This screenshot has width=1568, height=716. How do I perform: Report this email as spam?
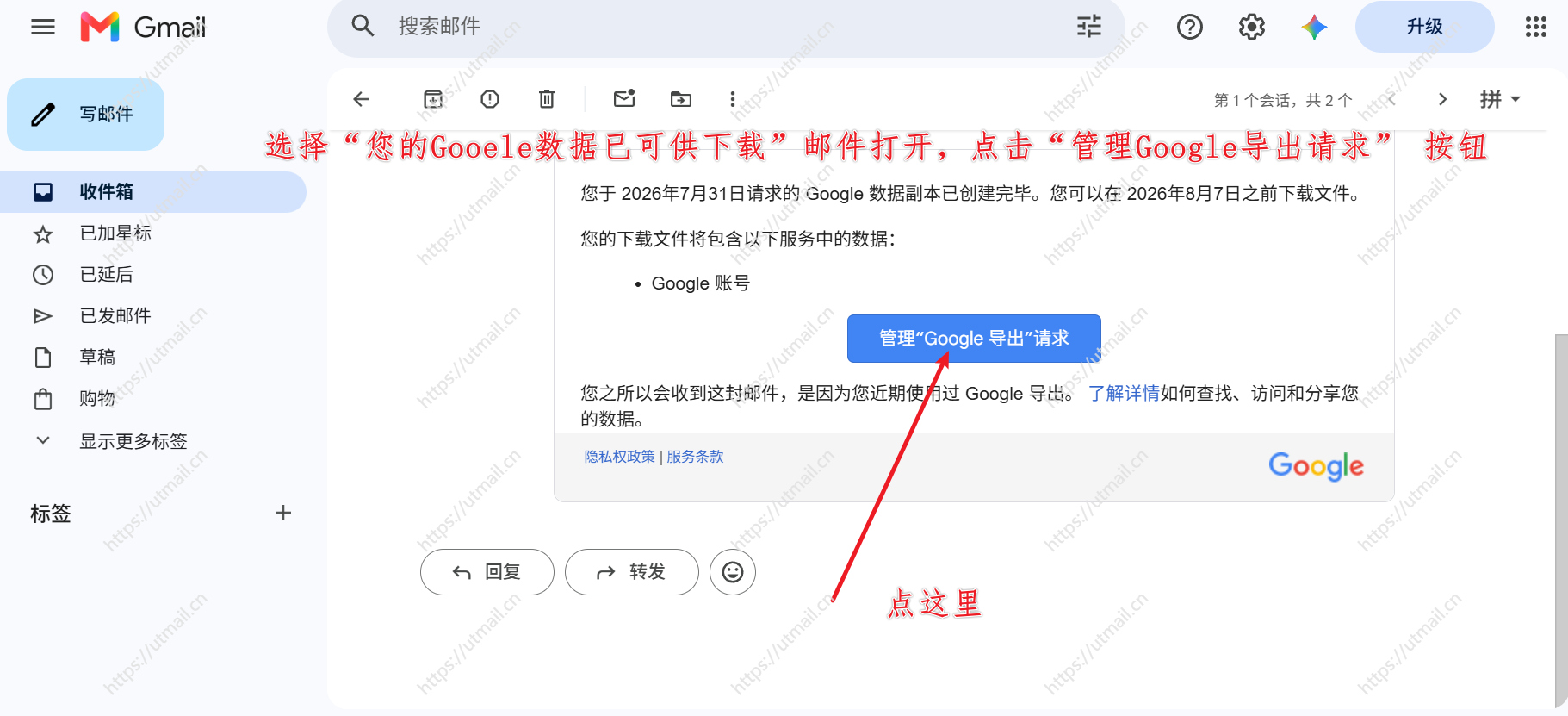[490, 99]
